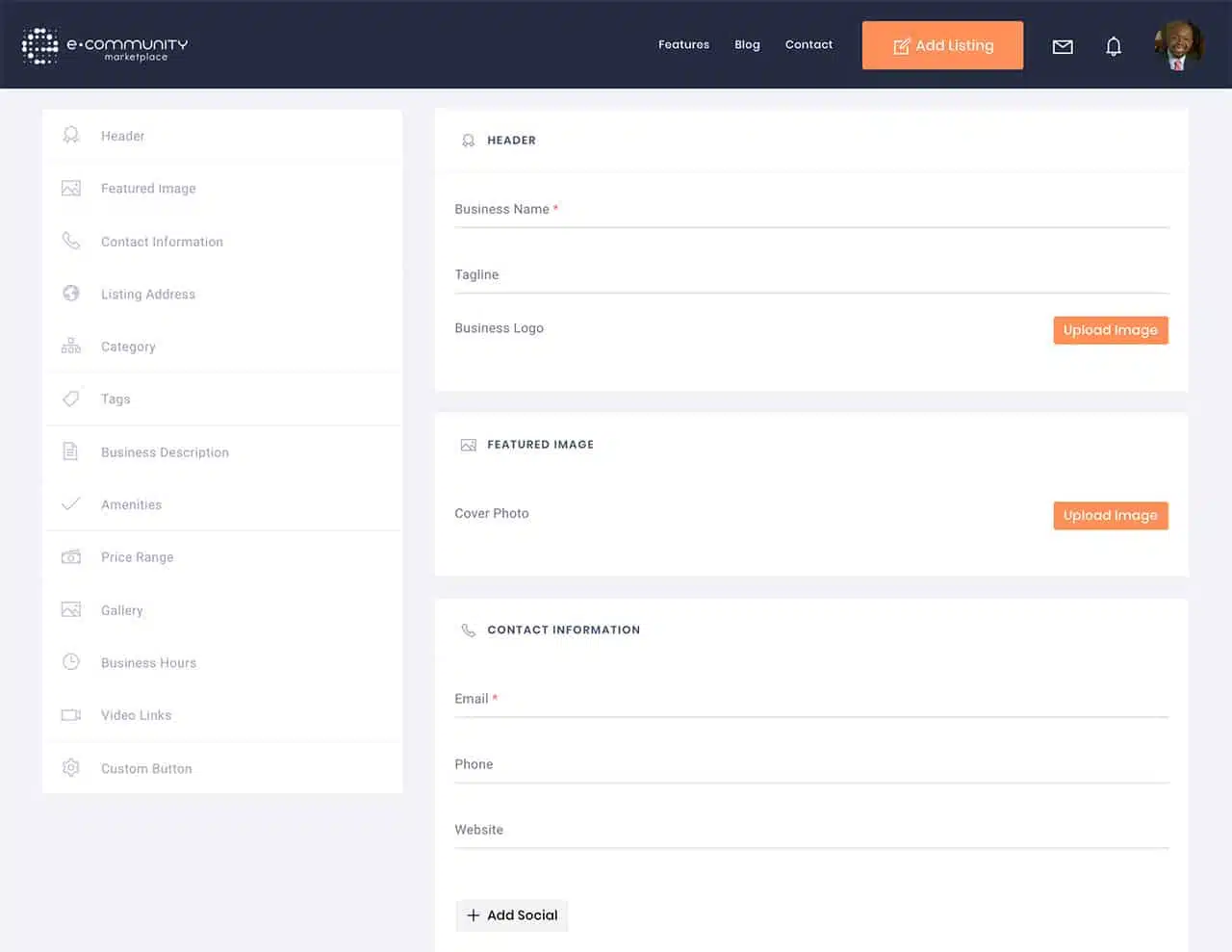Upload image for Business Logo
Image resolution: width=1232 pixels, height=952 pixels.
pos(1110,330)
